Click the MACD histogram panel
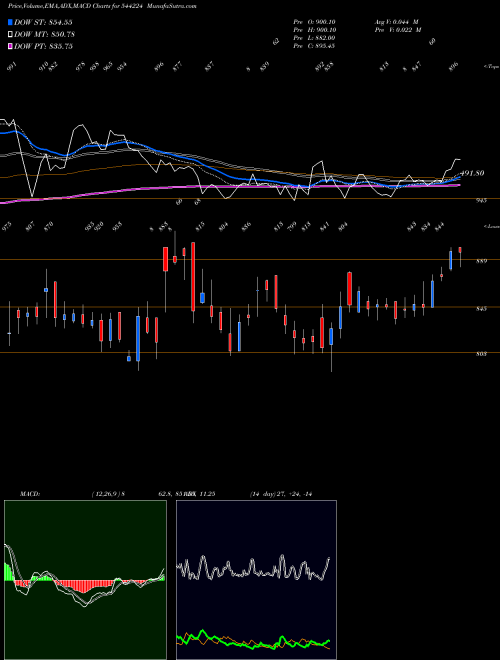Screen dimensions: 500x660 coord(85,580)
